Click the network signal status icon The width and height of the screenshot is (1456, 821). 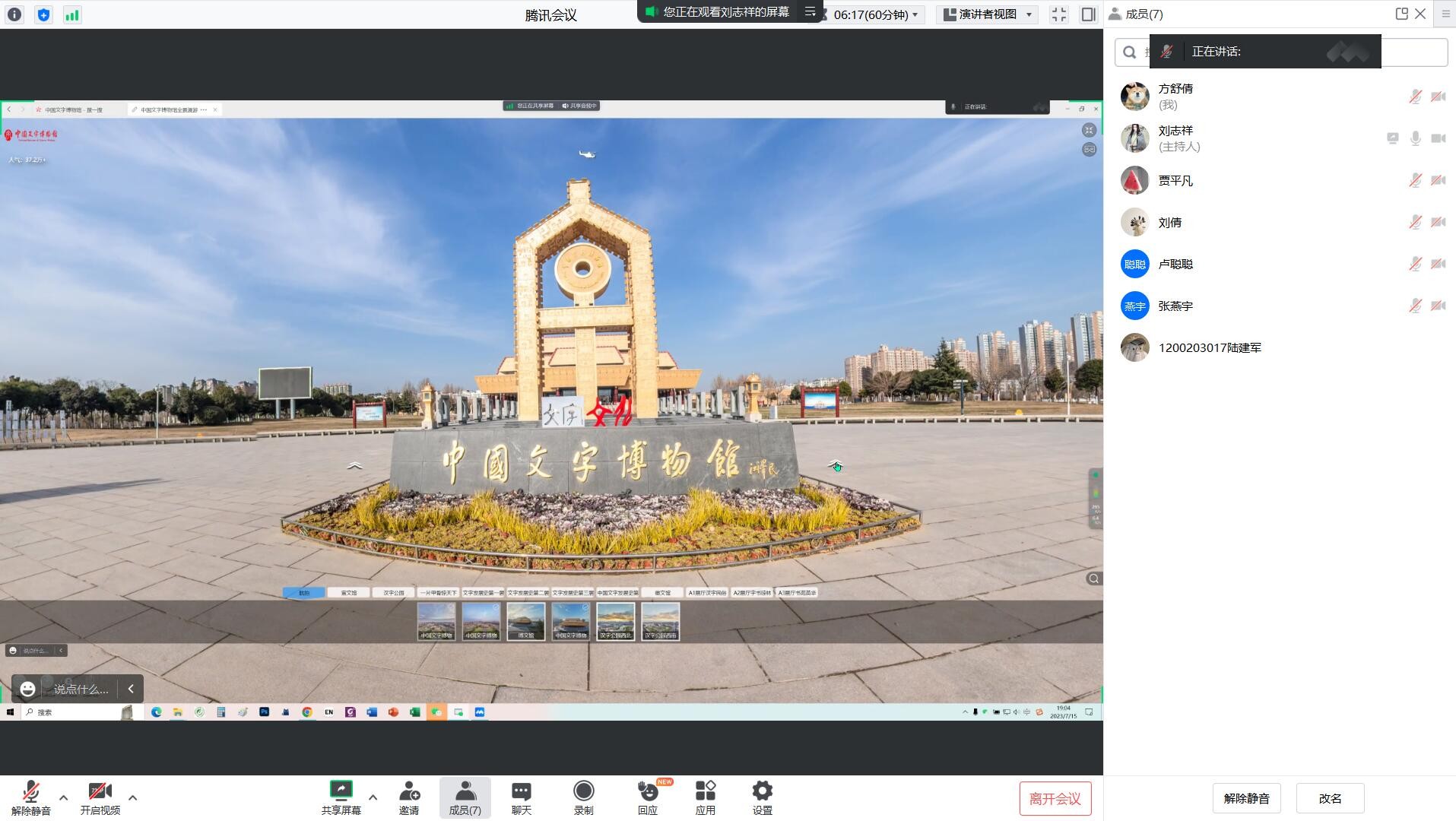click(x=72, y=14)
